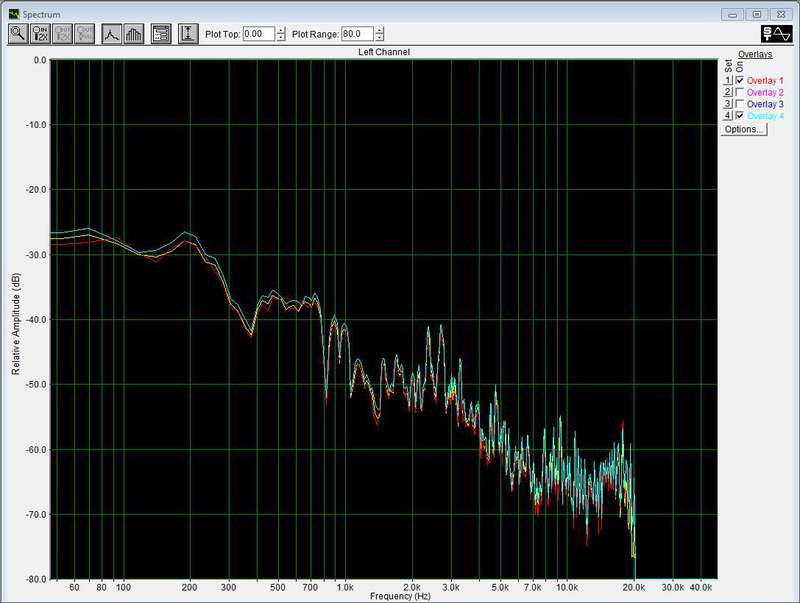
Task: Click the Set 1 overlay button
Action: click(x=728, y=81)
